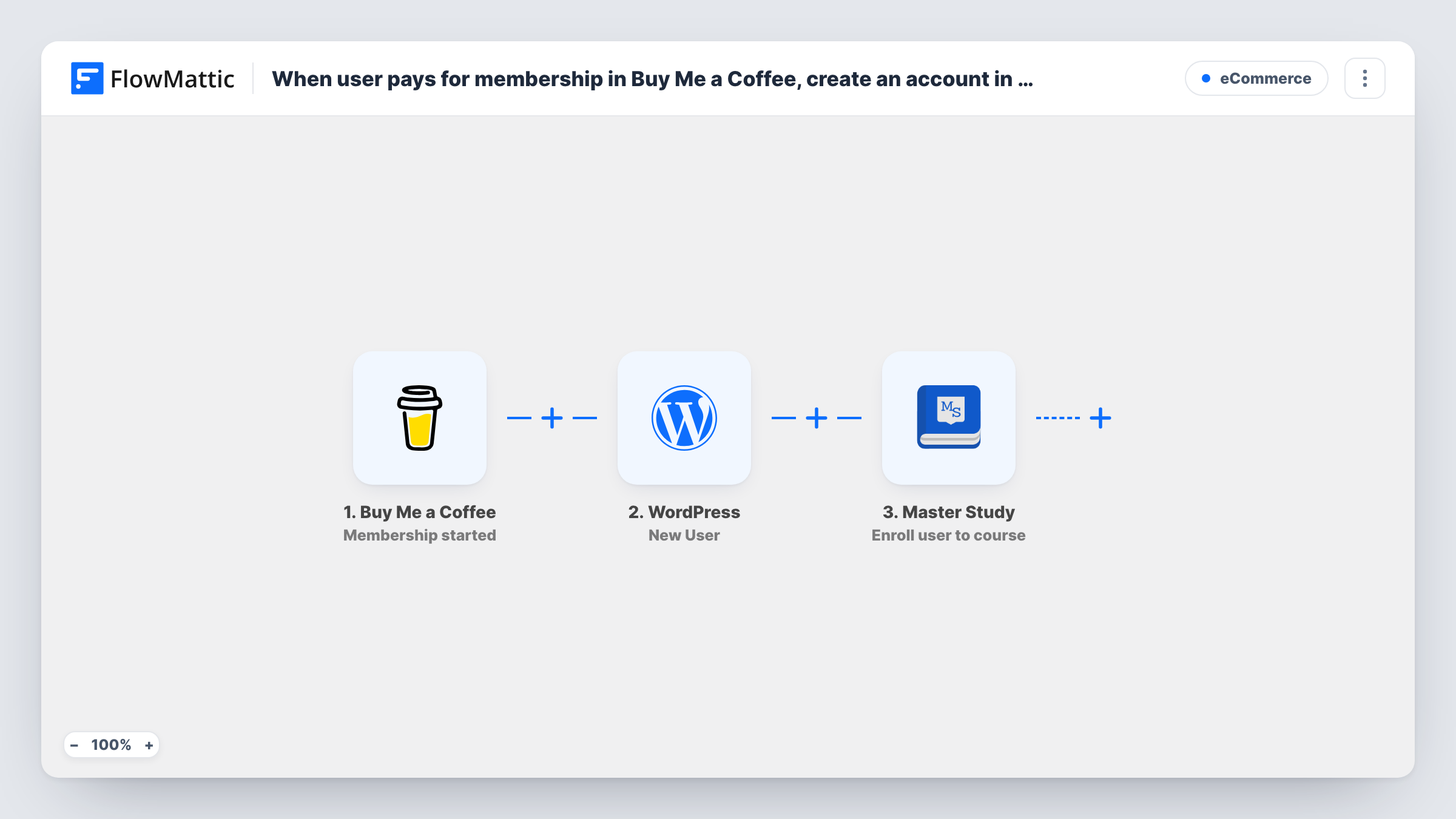1456x819 pixels.
Task: Add new step after Master Study
Action: coord(1100,418)
